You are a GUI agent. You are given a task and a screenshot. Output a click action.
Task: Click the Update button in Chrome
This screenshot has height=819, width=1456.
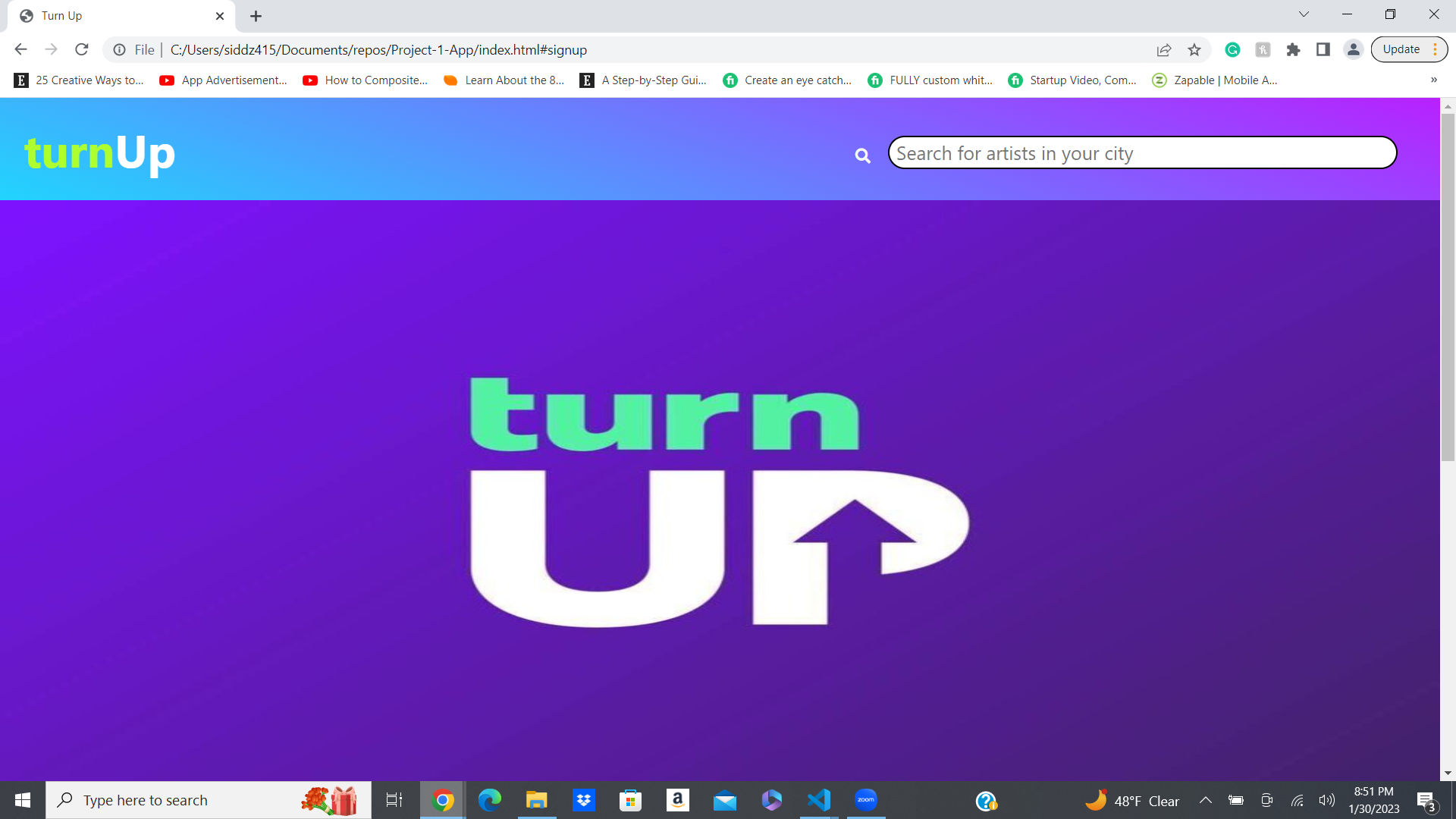[x=1401, y=50]
